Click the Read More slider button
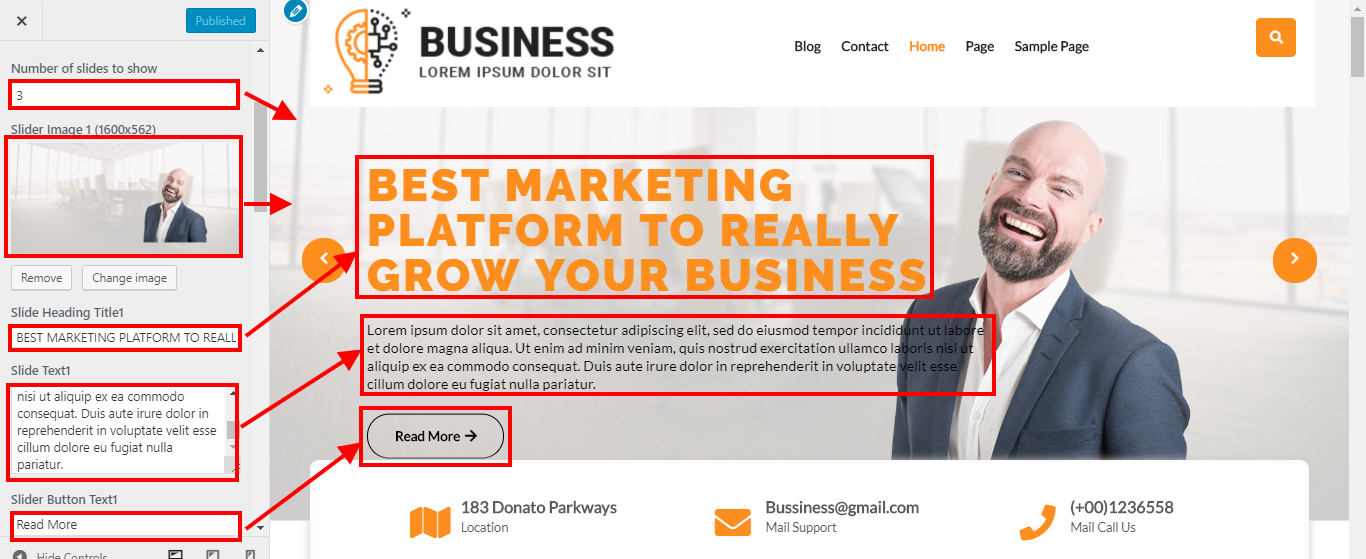Viewport: 1366px width, 559px height. click(x=435, y=436)
